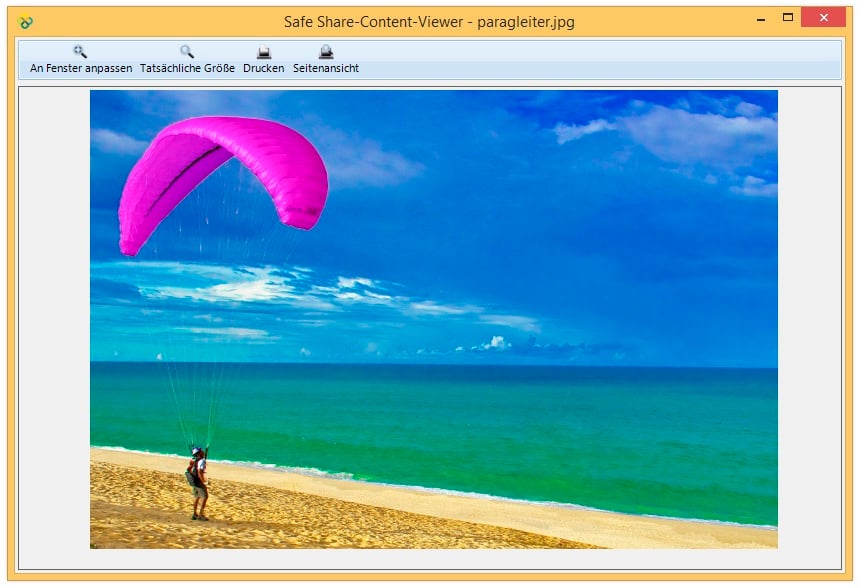This screenshot has height=588, width=860.
Task: Select the 'An Fenster anpassen' label
Action: pos(81,68)
